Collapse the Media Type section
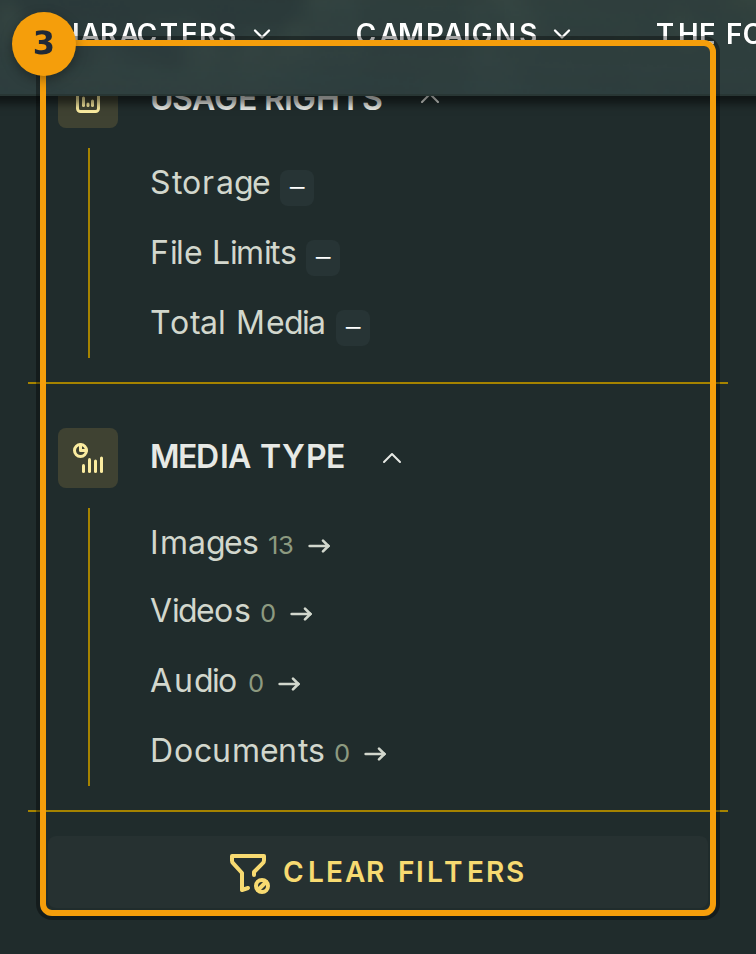Screen dimensions: 756x954 392,458
